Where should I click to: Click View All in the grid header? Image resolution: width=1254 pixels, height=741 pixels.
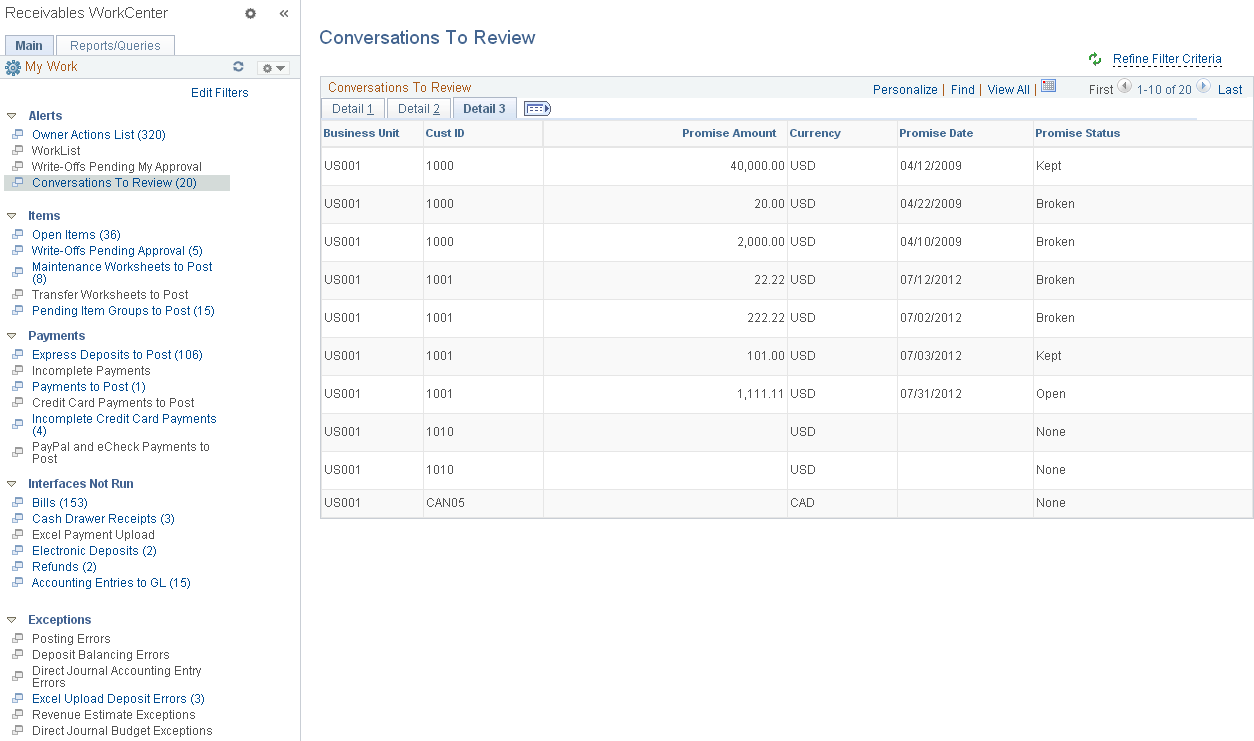click(x=1008, y=90)
